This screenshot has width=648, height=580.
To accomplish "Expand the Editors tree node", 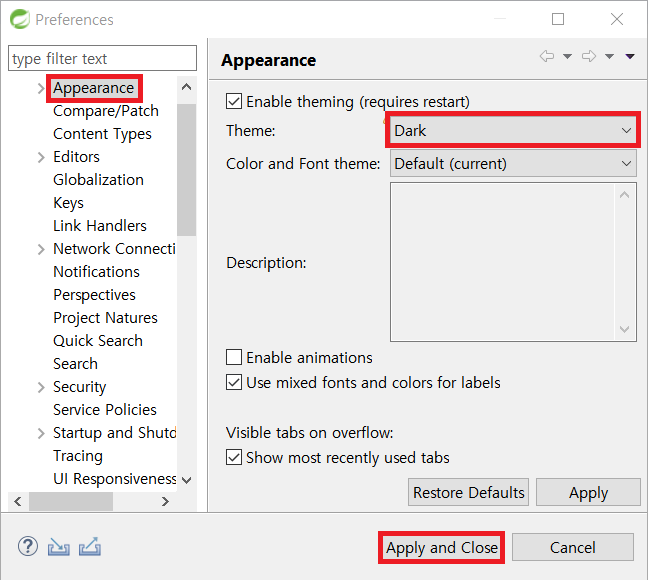I will point(41,157).
